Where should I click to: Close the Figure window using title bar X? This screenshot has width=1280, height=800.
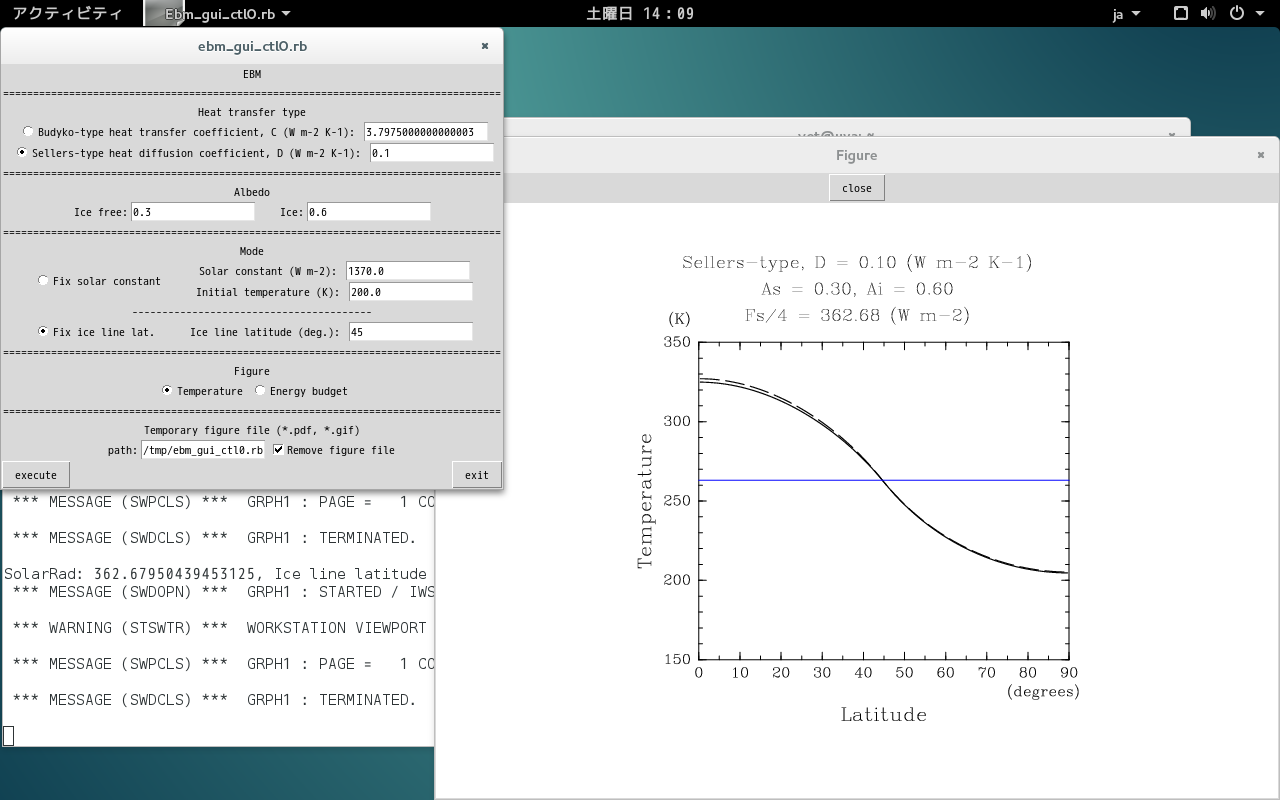click(1261, 155)
